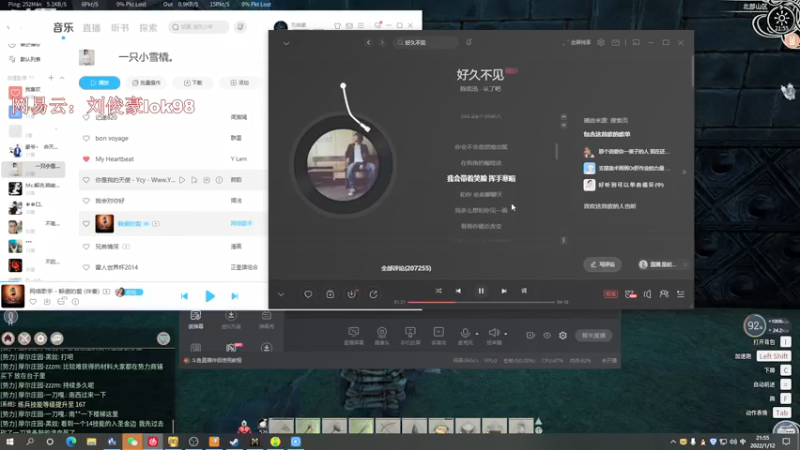Open the 我喜欢 favorites playlist in the sidebar
The height and width of the screenshot is (450, 800).
click(32, 92)
